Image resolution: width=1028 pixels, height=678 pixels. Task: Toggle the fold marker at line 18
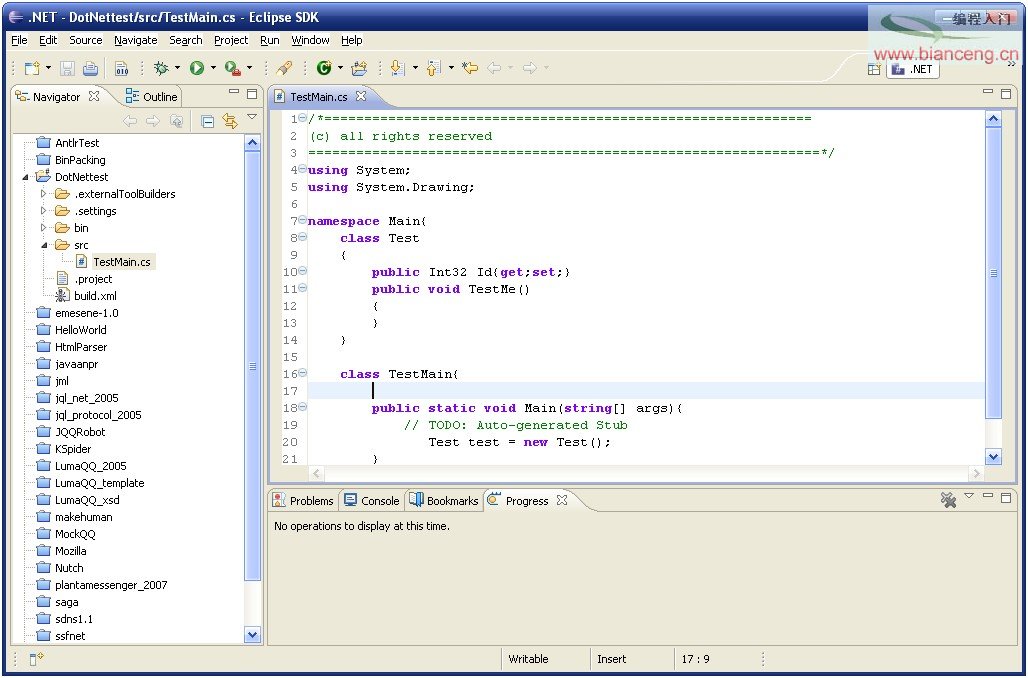302,407
